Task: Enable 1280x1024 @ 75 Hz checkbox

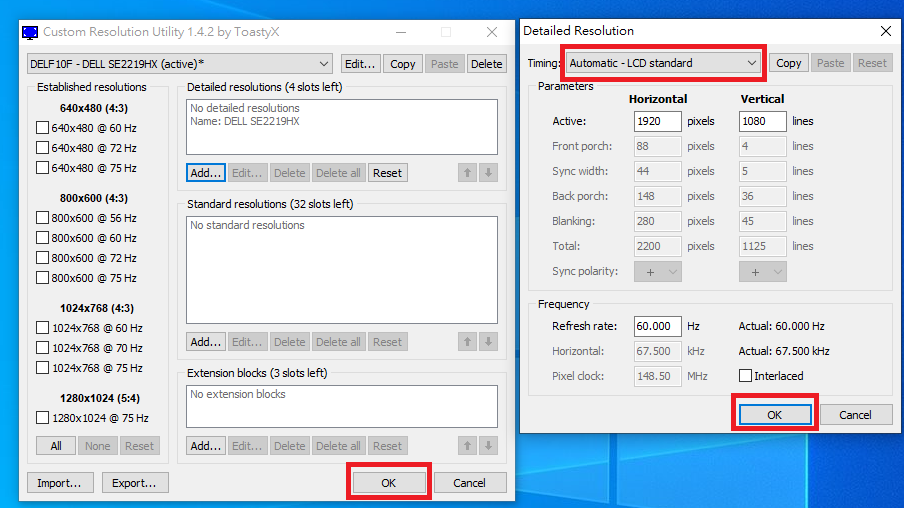Action: (x=42, y=417)
